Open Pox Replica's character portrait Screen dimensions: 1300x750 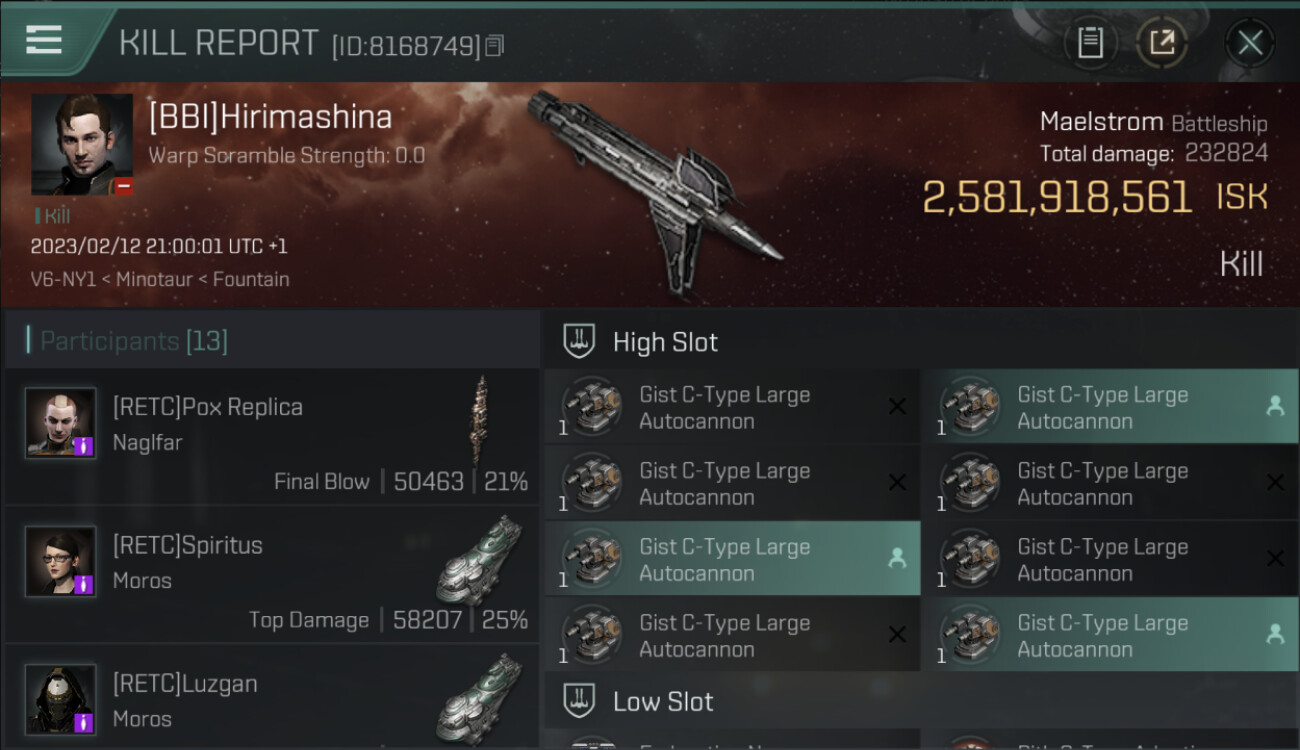(61, 423)
